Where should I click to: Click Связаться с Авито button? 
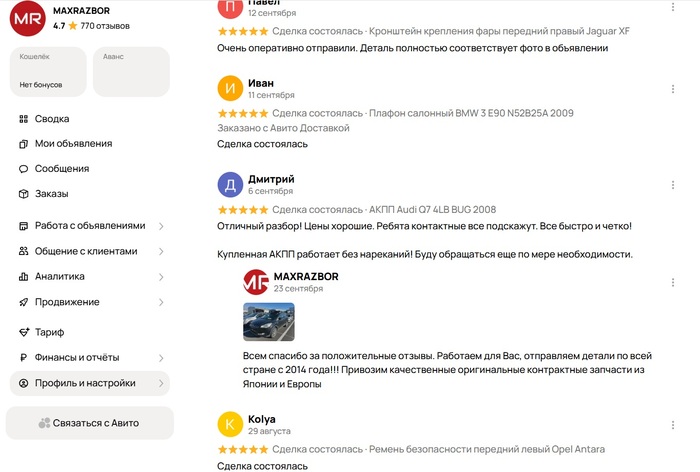pos(89,423)
